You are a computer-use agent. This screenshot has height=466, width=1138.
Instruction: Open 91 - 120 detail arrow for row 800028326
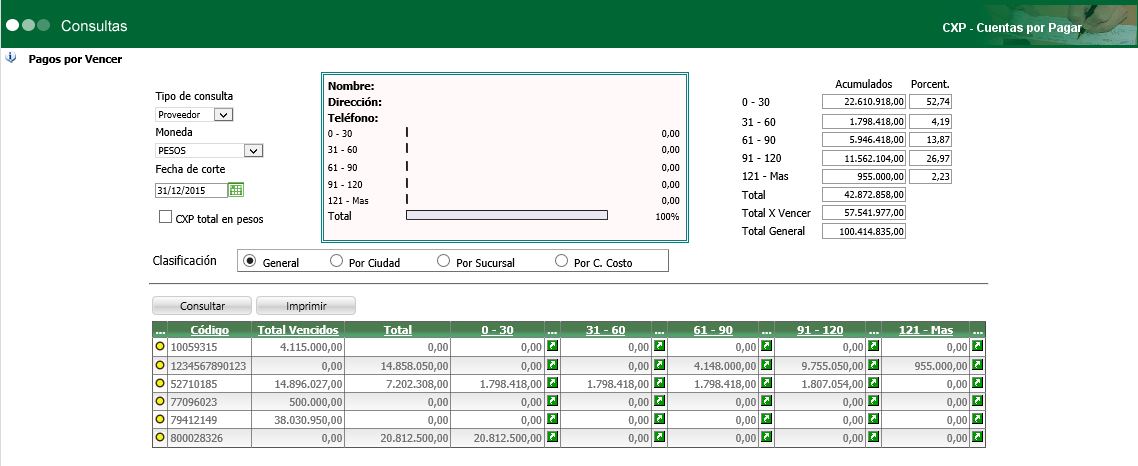[x=873, y=437]
